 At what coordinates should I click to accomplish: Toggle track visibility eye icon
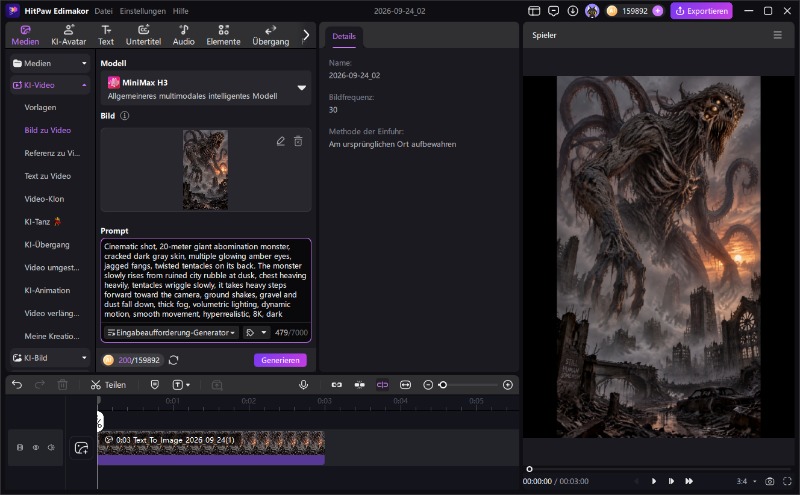(36, 448)
